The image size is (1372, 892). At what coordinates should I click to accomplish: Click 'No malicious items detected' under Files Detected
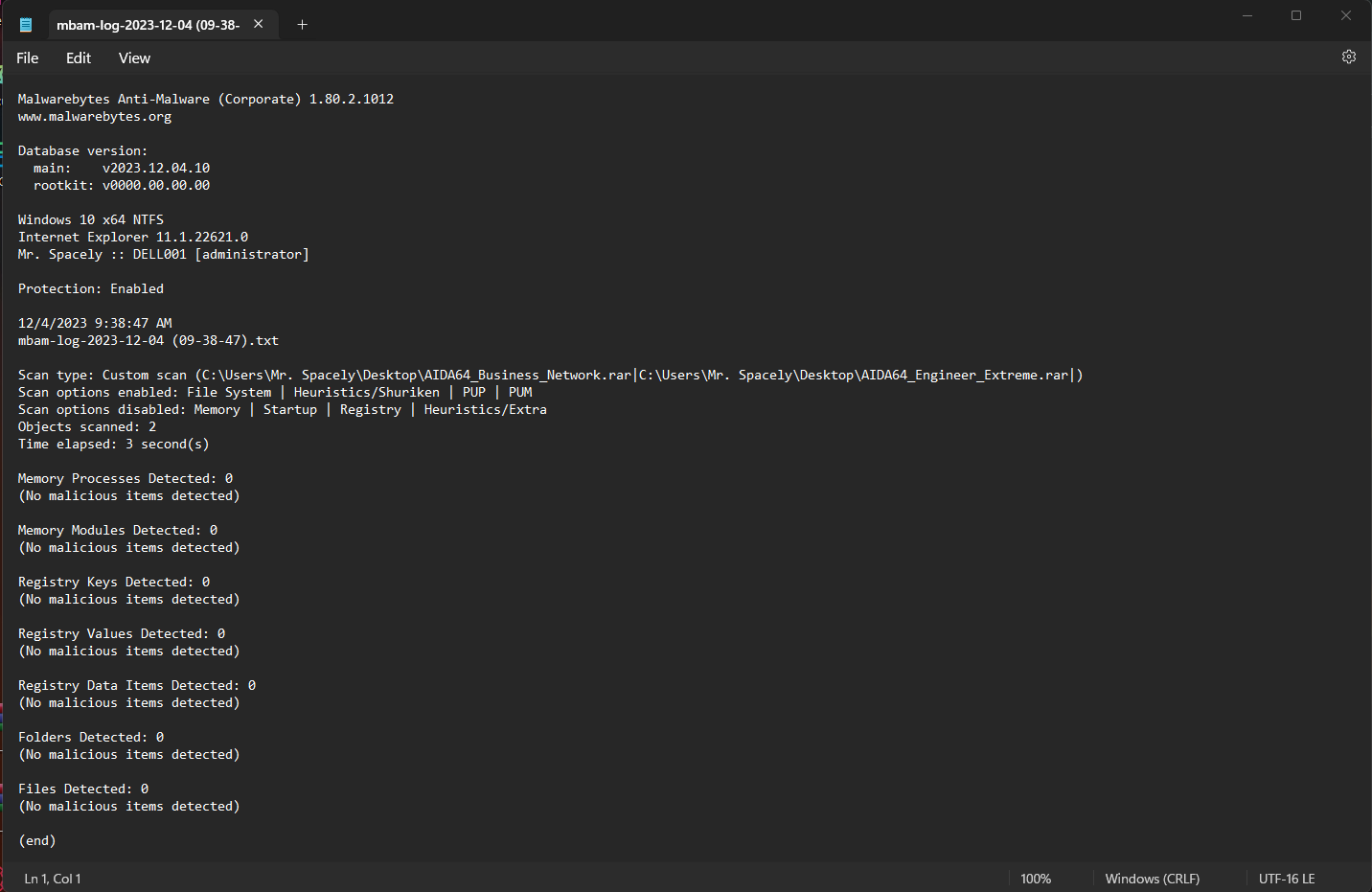click(129, 807)
